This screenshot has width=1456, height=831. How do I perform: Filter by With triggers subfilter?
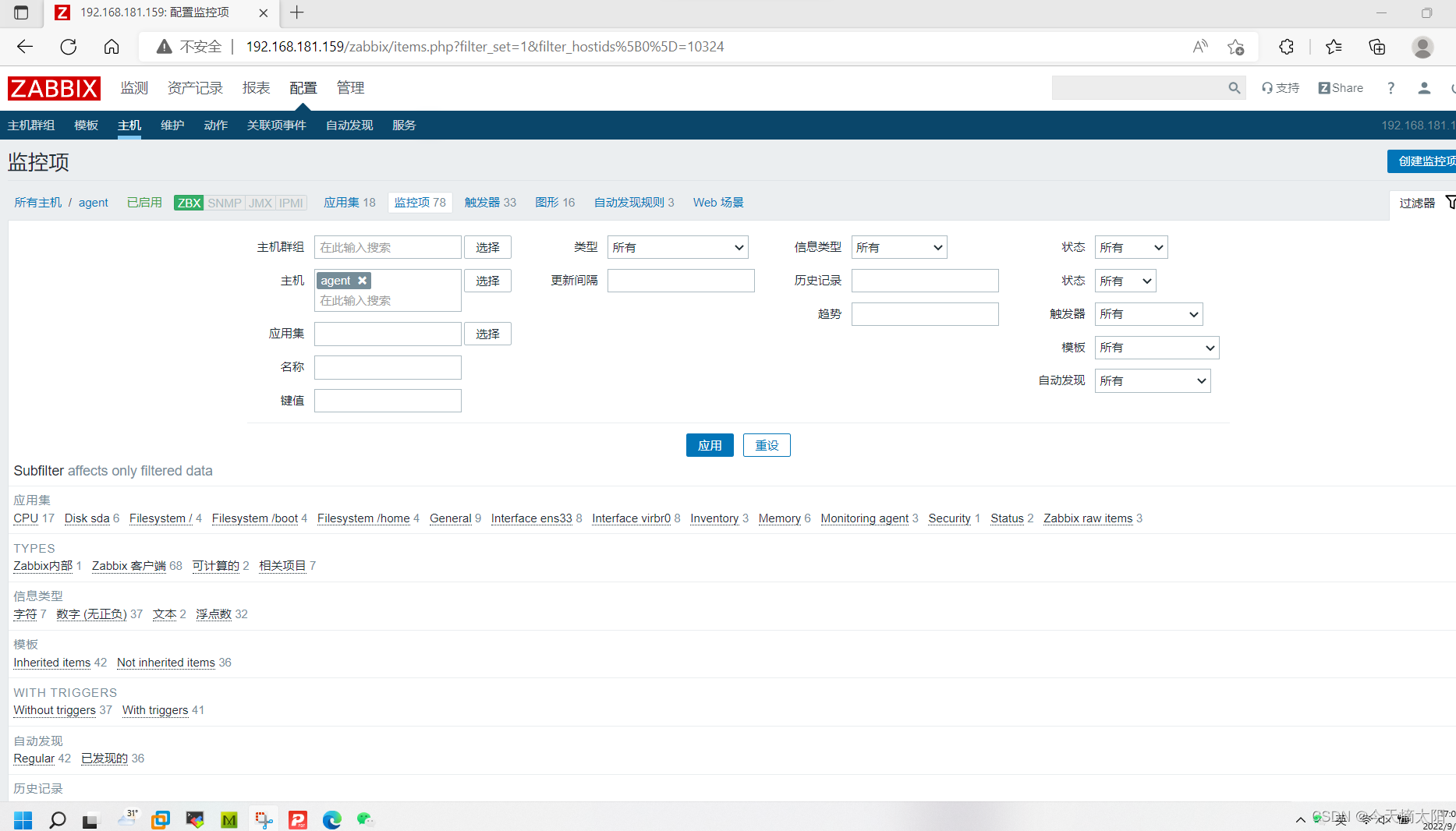[x=155, y=710]
